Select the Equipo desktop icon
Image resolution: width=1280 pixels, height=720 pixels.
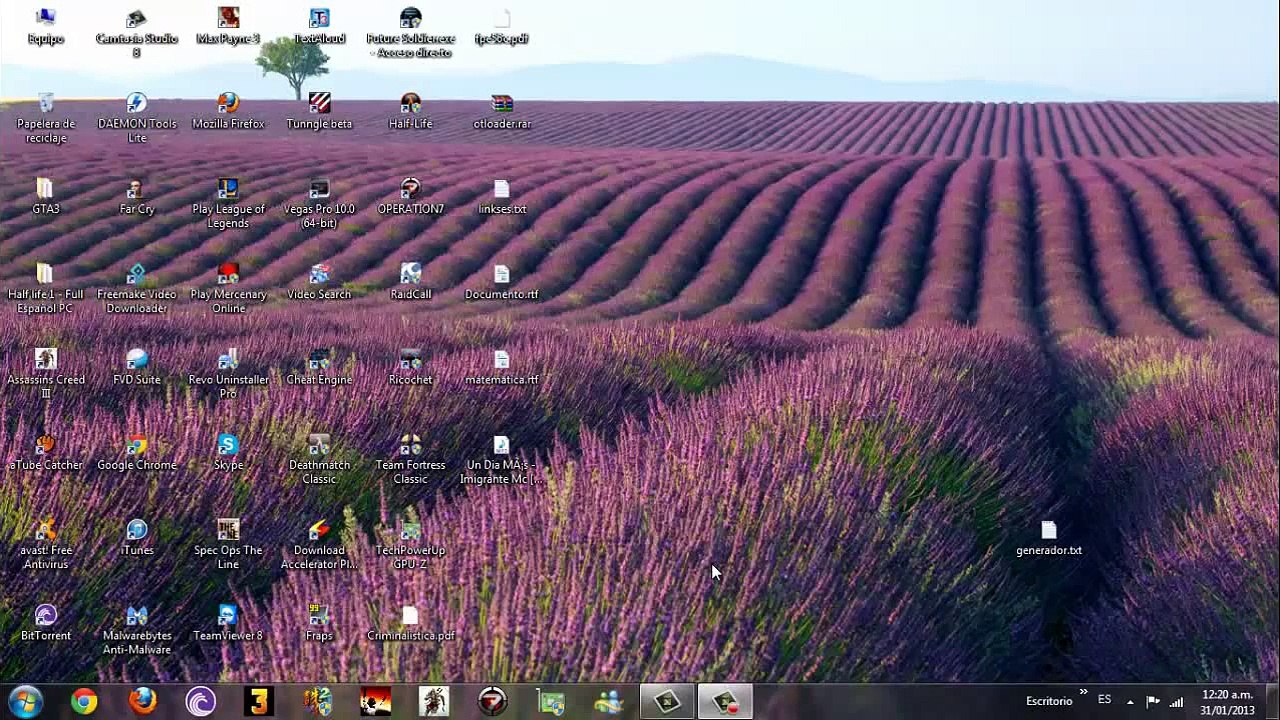click(45, 26)
